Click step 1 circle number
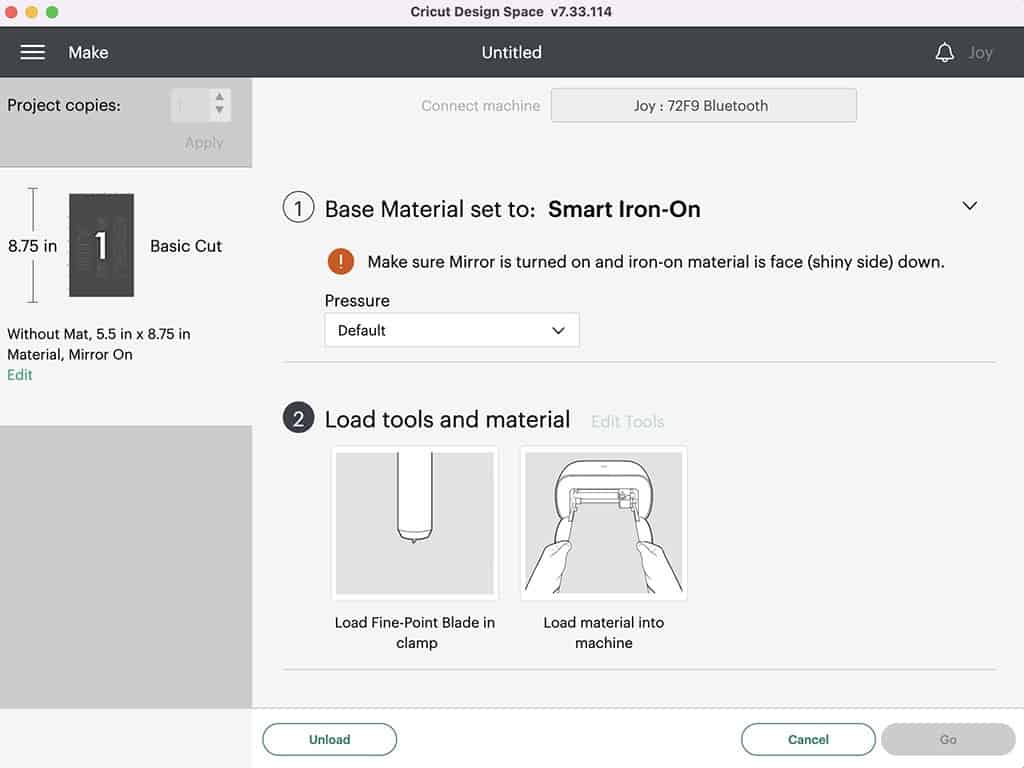1024x768 pixels. 298,208
